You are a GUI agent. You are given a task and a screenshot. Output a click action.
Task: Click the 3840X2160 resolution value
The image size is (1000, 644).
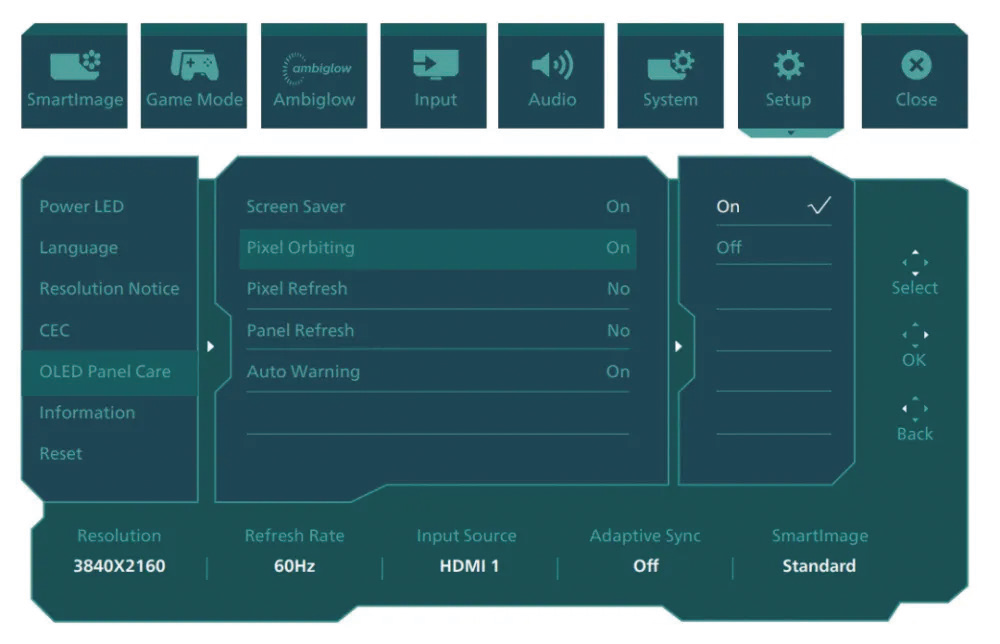point(119,566)
